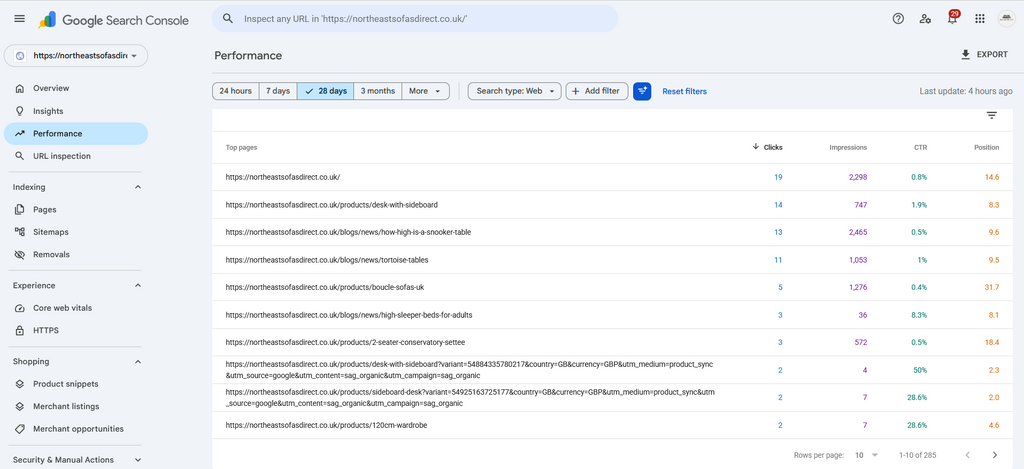
Task: Open the hamburger main menu
Action: tap(20, 19)
